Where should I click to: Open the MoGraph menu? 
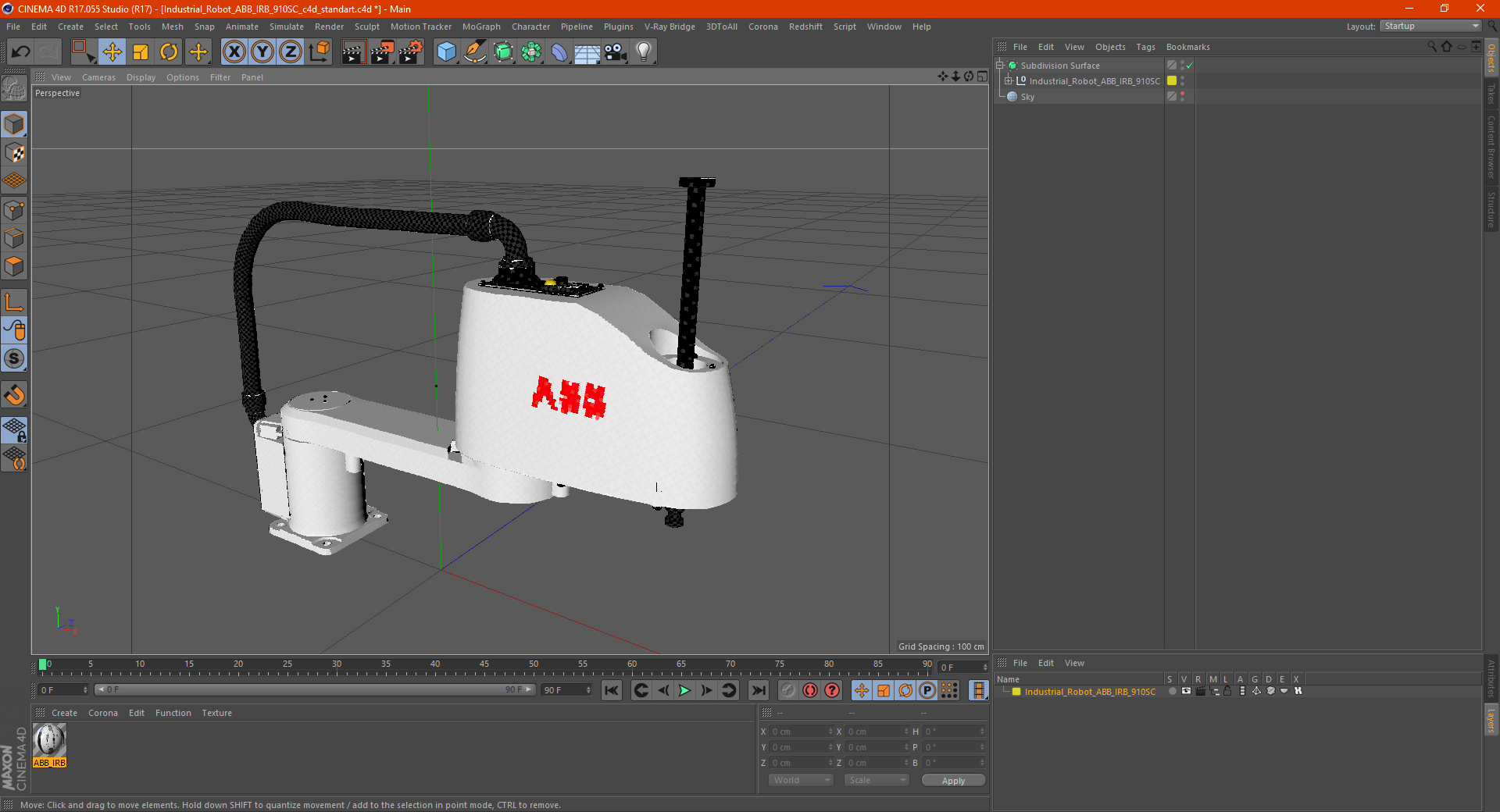[481, 27]
